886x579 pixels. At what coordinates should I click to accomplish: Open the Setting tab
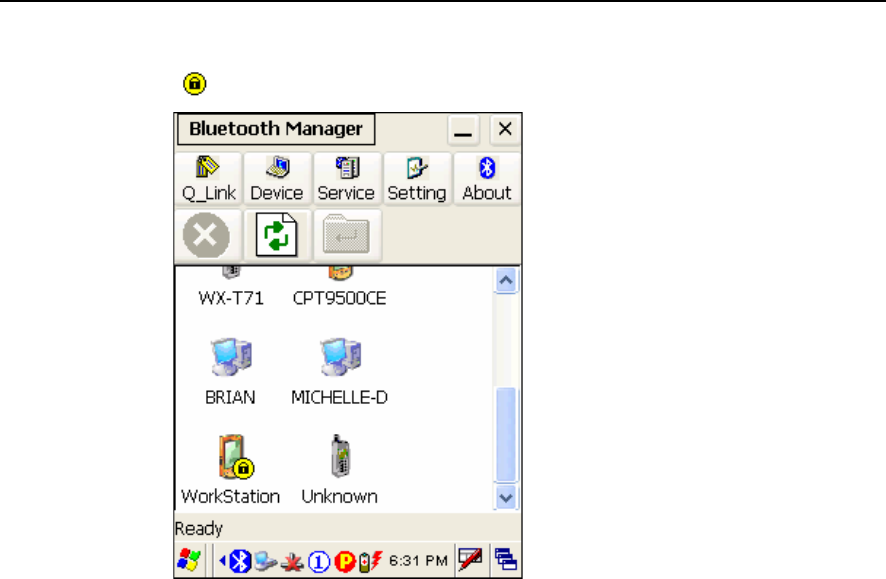[x=417, y=179]
